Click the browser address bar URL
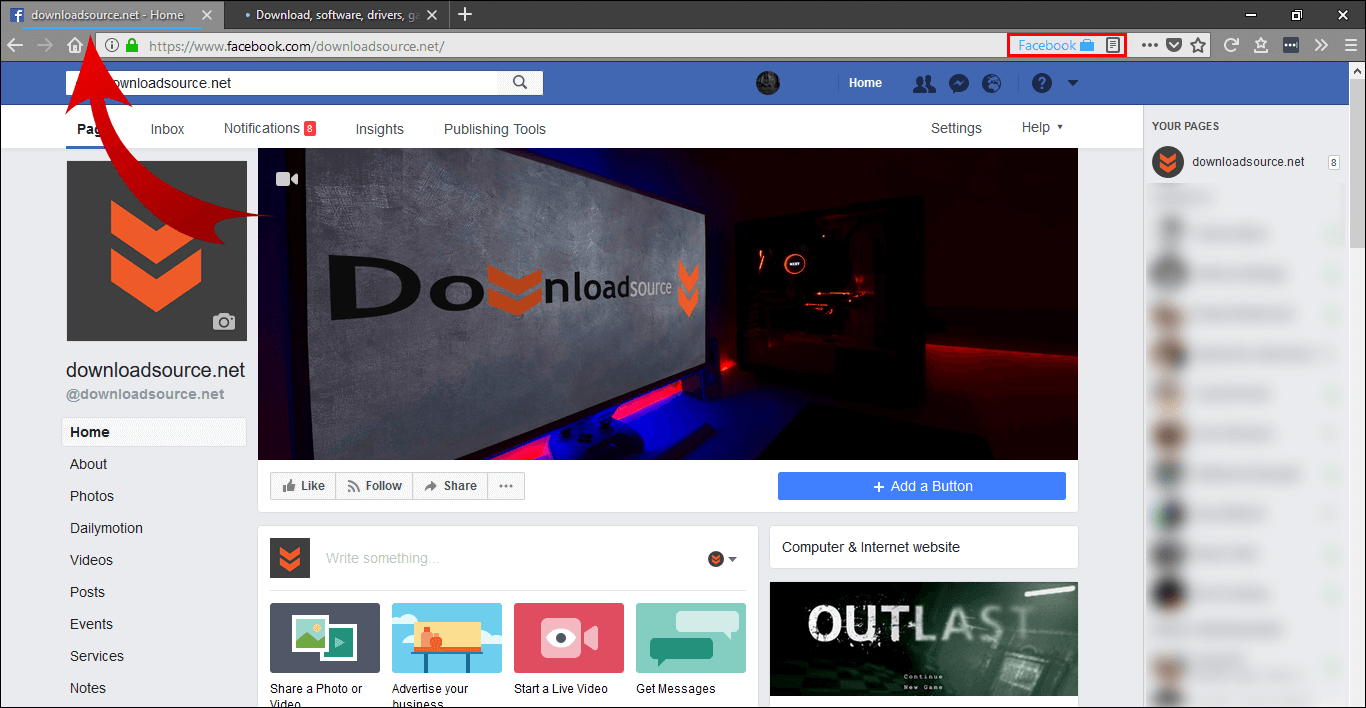Screen dimensions: 1366x708 click(x=296, y=46)
